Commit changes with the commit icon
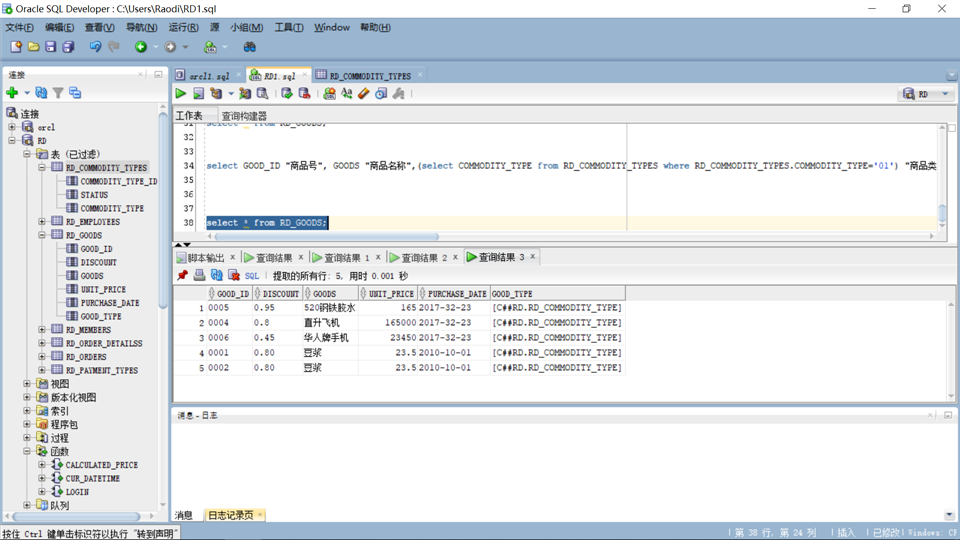This screenshot has width=960, height=540. click(287, 93)
